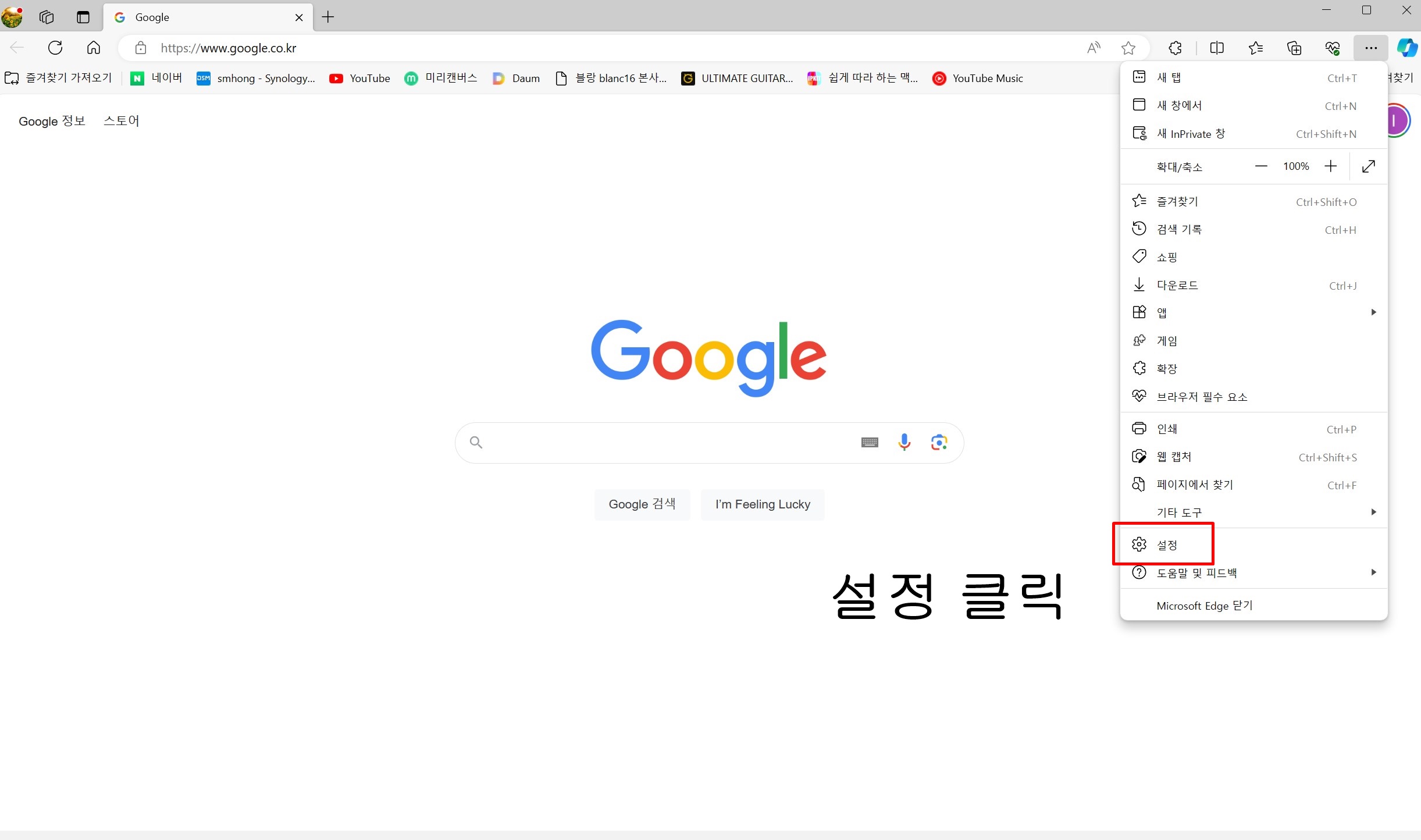This screenshot has height=840, width=1421.
Task: Select 새 창에서 menu item
Action: (x=1253, y=105)
